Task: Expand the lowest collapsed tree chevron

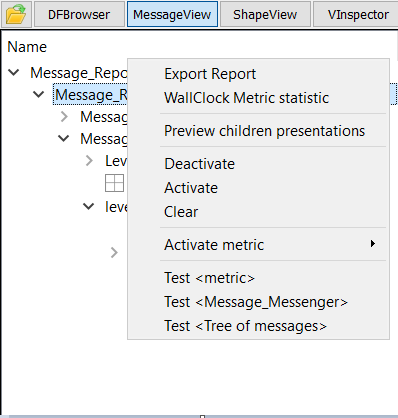Action: tap(114, 253)
